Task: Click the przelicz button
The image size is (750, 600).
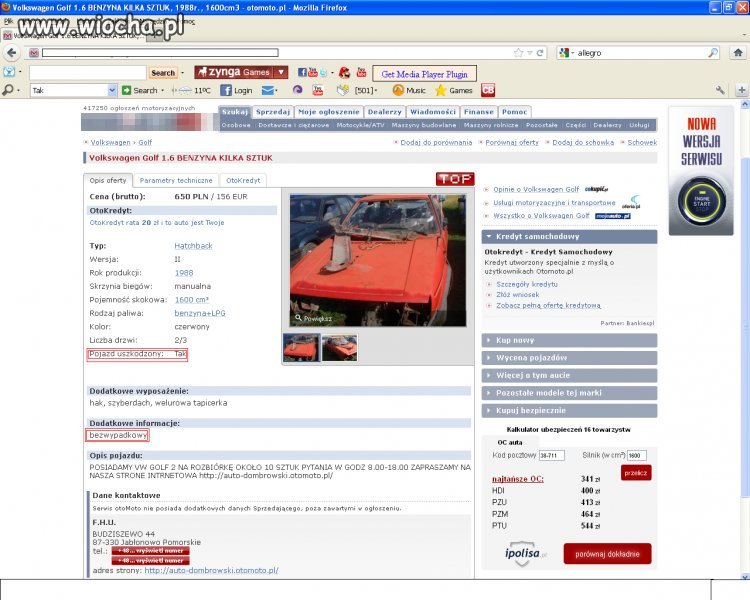Action: tap(636, 473)
